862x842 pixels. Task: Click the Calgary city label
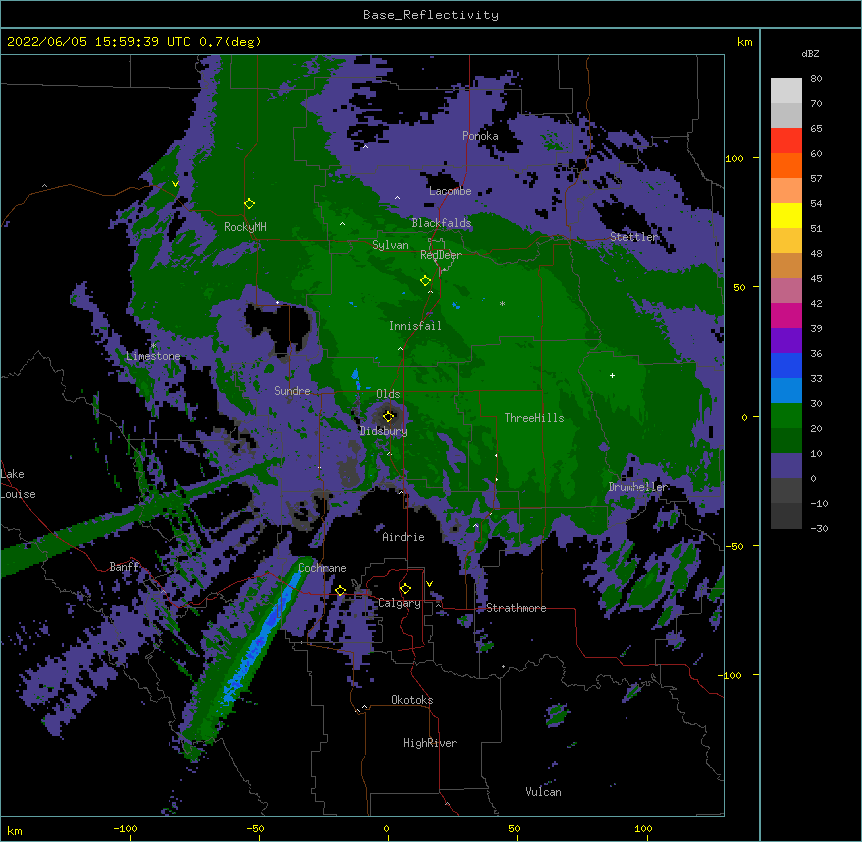pos(399,603)
